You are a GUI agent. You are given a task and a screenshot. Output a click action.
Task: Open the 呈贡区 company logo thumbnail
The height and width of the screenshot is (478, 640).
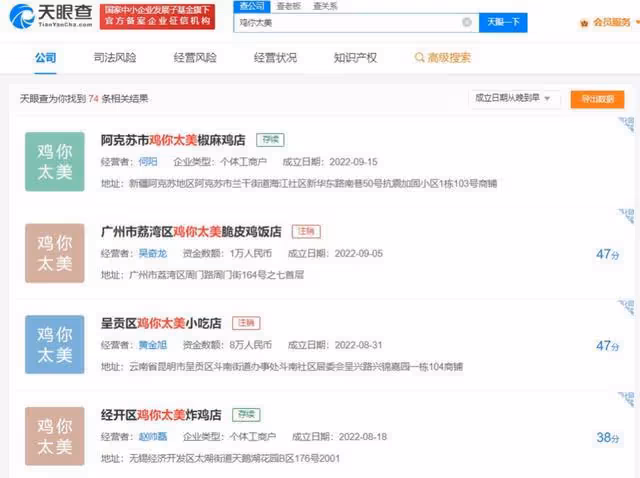(x=55, y=345)
